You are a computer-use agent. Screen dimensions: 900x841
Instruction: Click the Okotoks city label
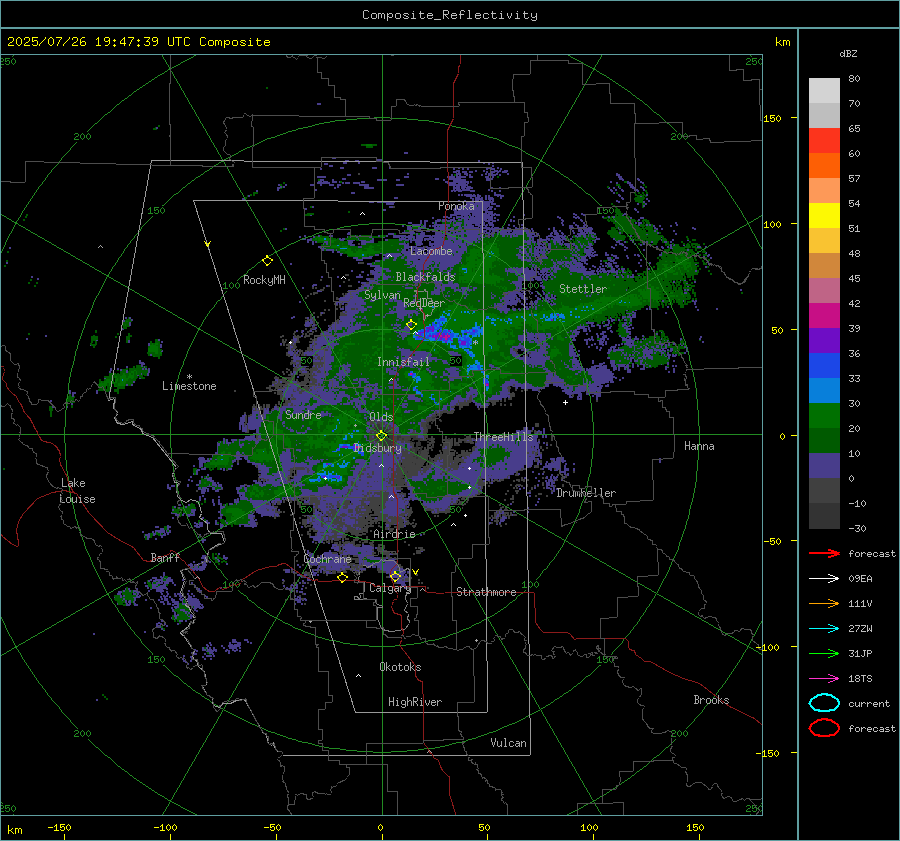coord(400,667)
